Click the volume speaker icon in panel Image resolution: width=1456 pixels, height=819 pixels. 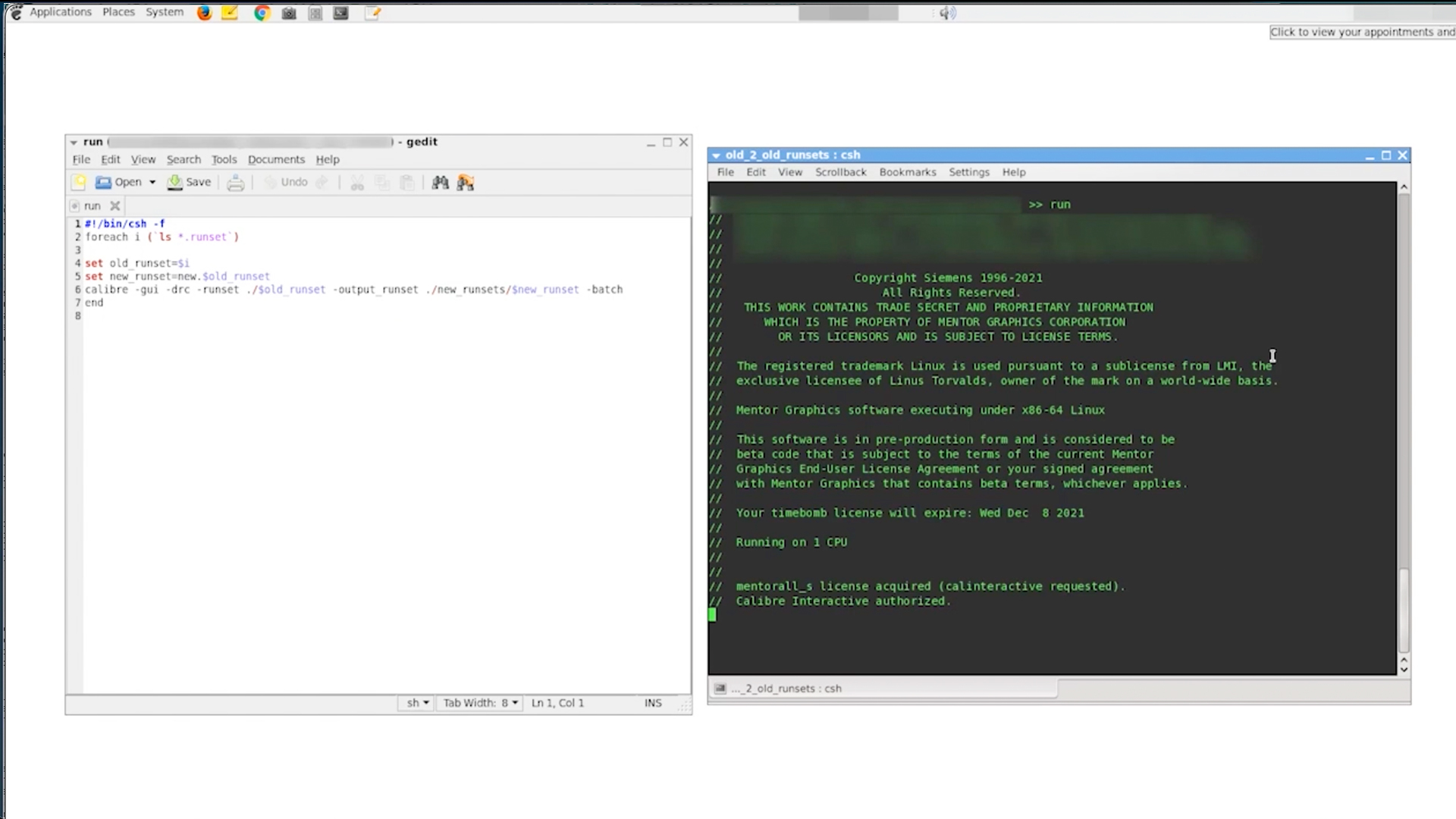pos(947,13)
